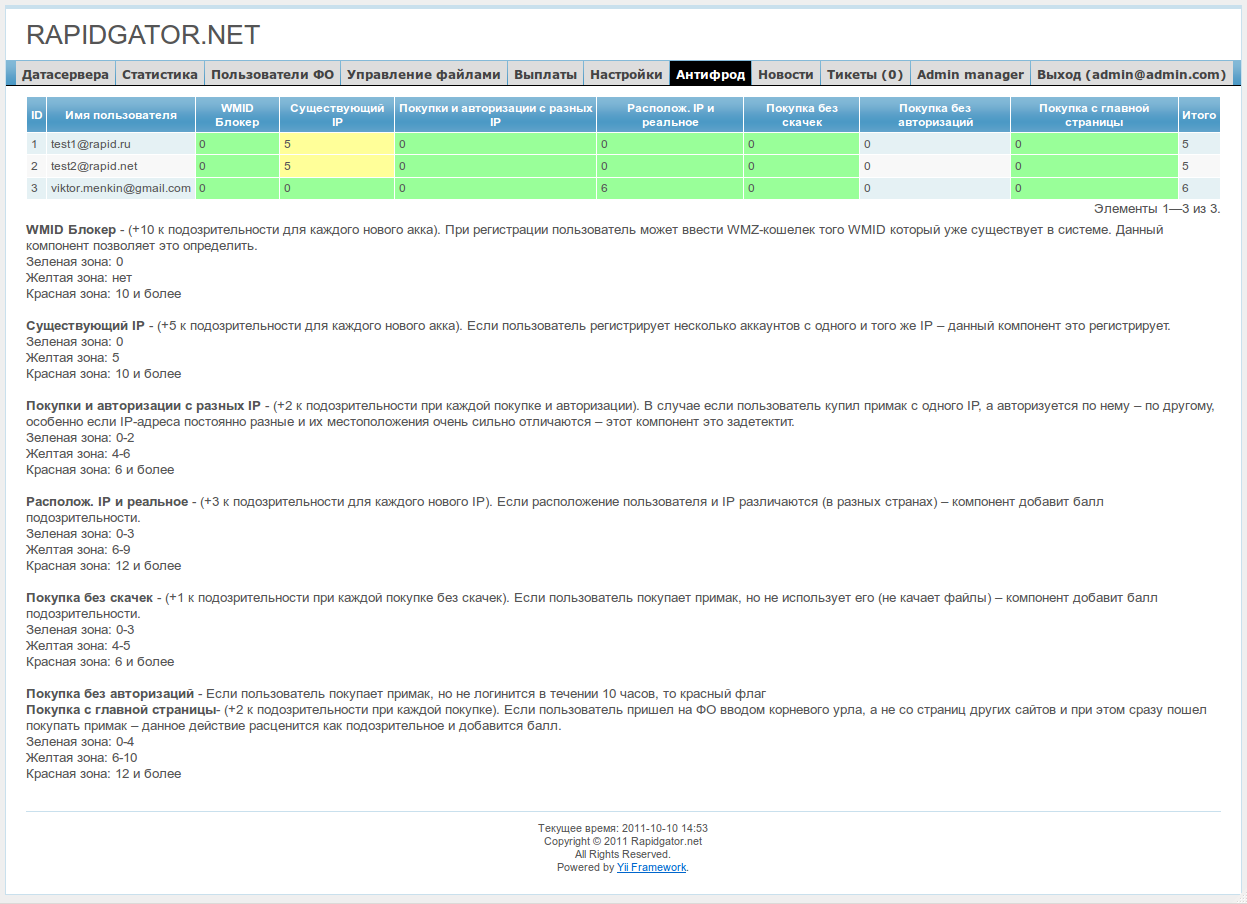Sort by ID column header
This screenshot has width=1247, height=904.
[36, 115]
